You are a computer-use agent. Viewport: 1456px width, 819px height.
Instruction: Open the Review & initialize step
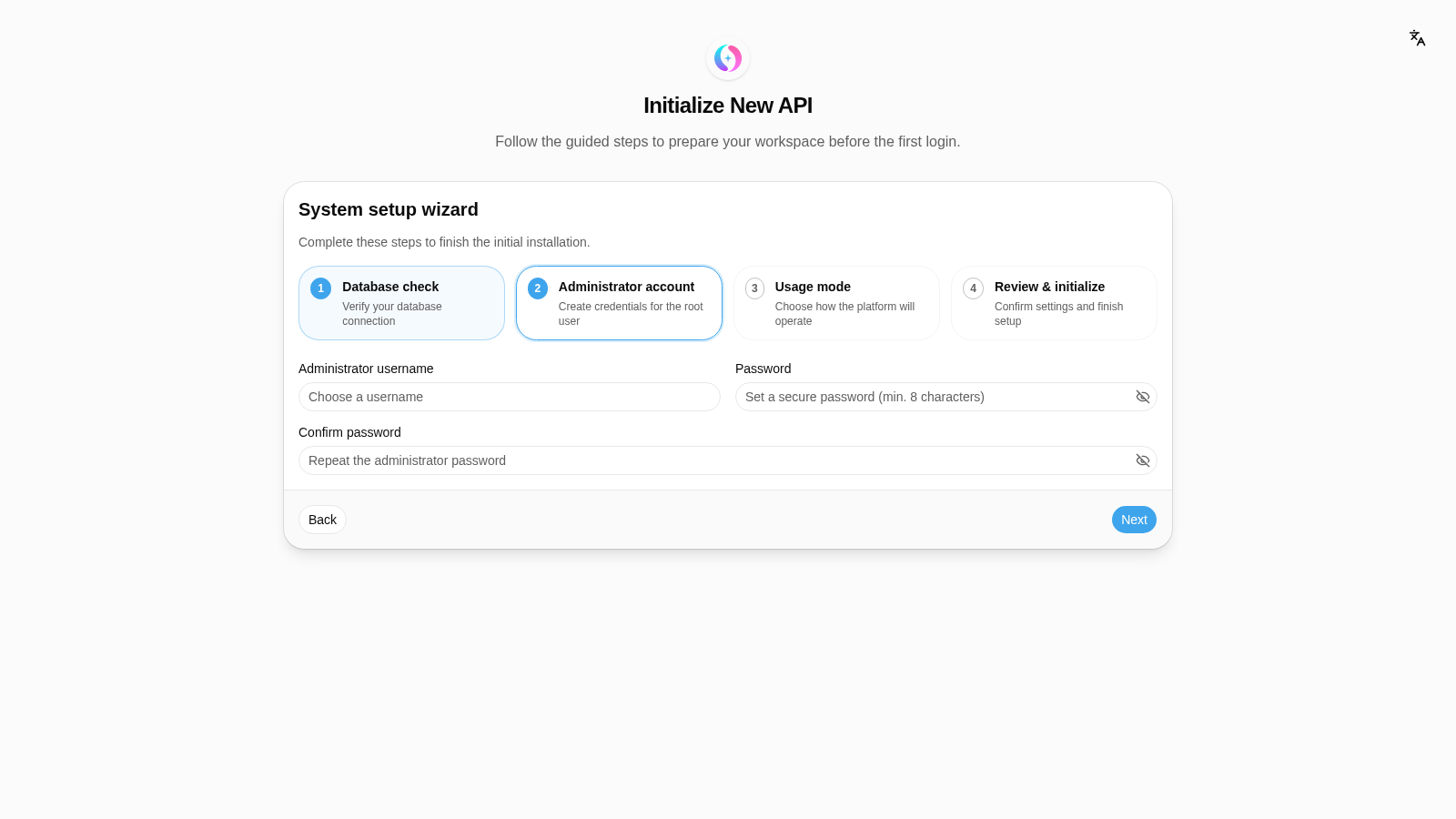click(x=1054, y=303)
